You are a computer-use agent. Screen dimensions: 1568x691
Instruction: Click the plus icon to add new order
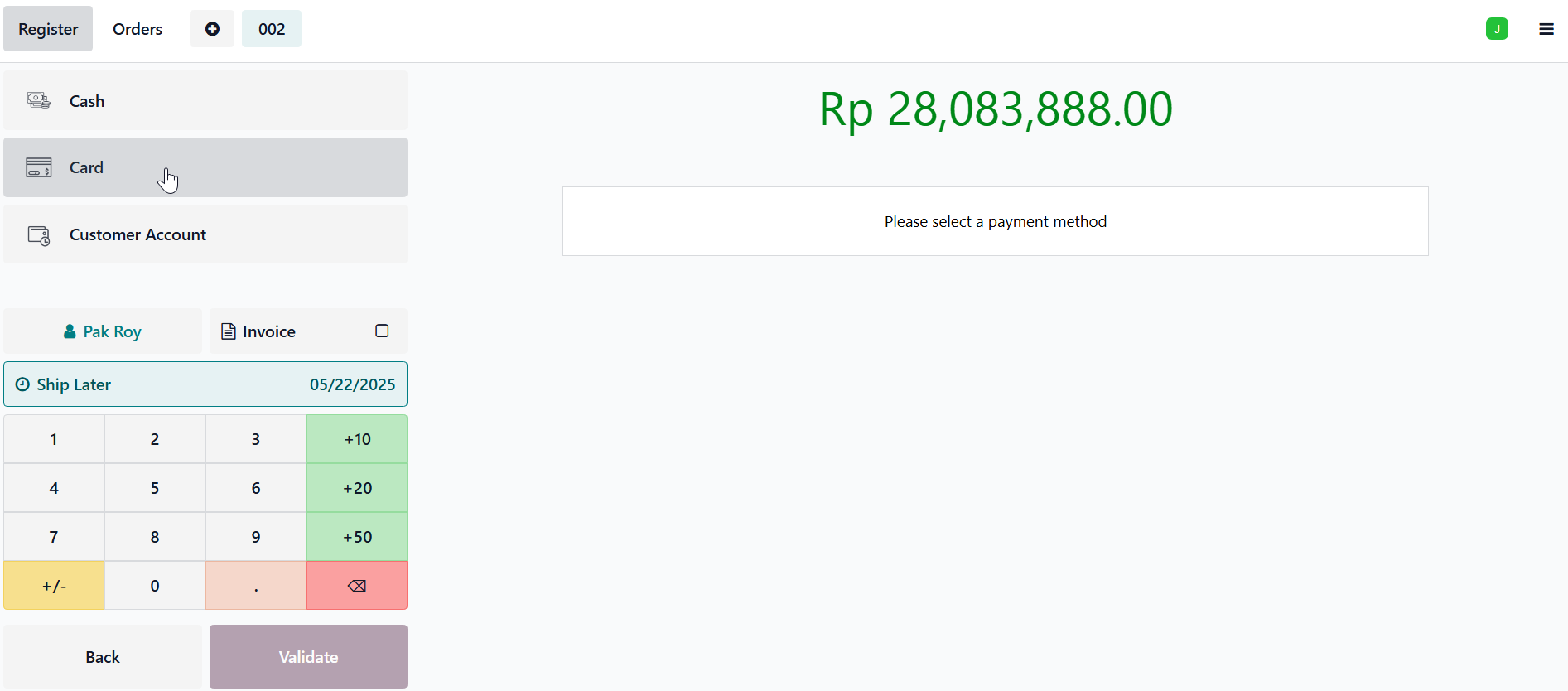[212, 29]
